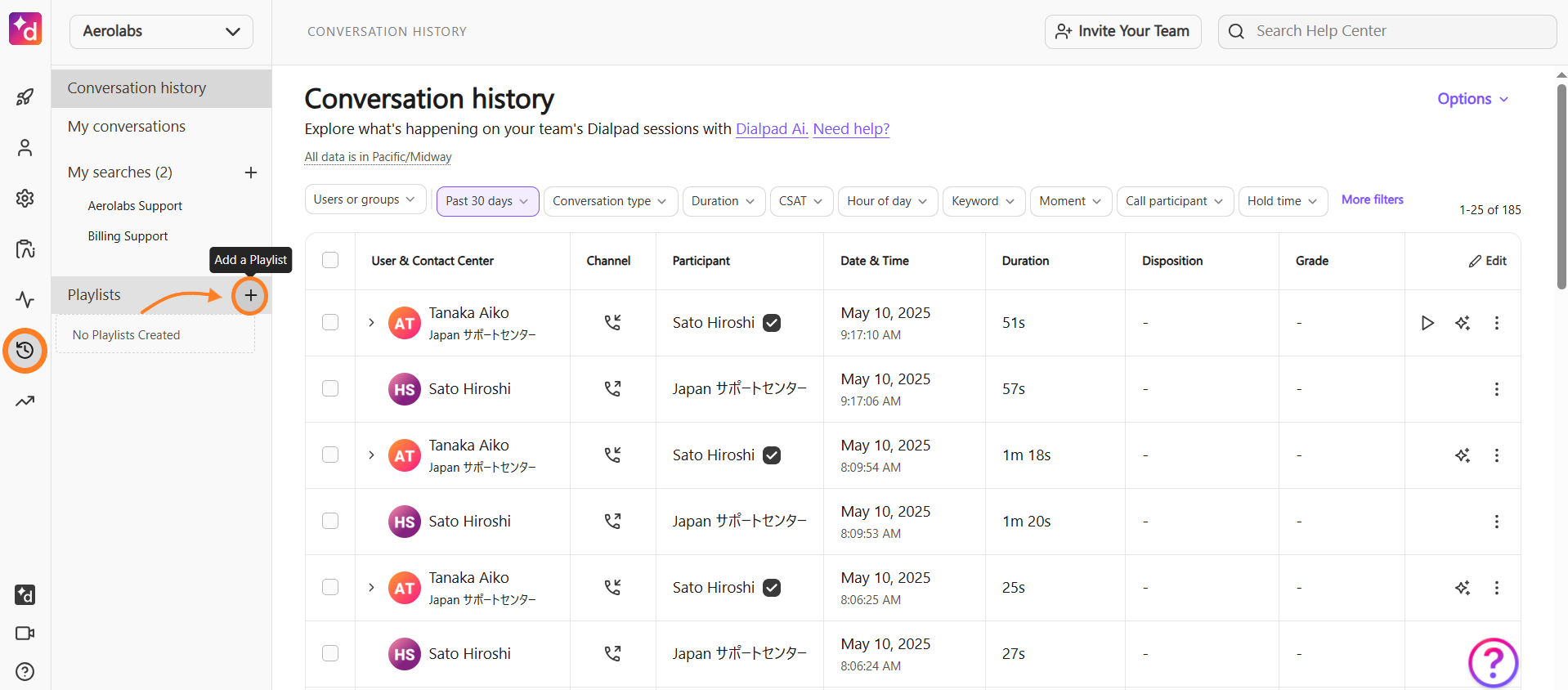
Task: Select the Playlists section header
Action: pos(94,295)
